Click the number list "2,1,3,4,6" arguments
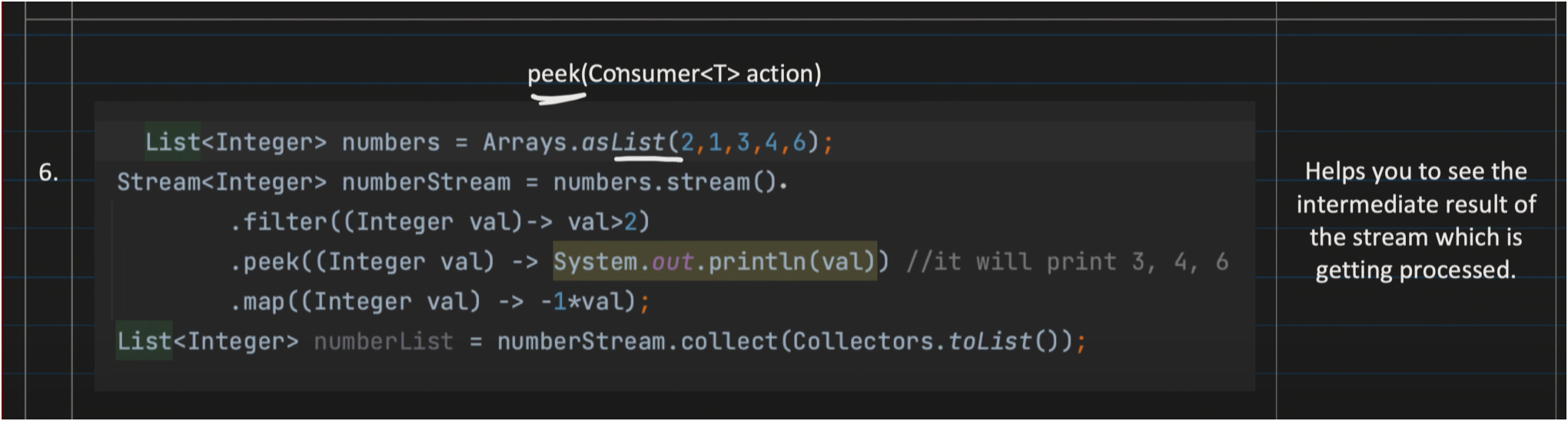Screen dimensions: 1568x421 tap(743, 142)
